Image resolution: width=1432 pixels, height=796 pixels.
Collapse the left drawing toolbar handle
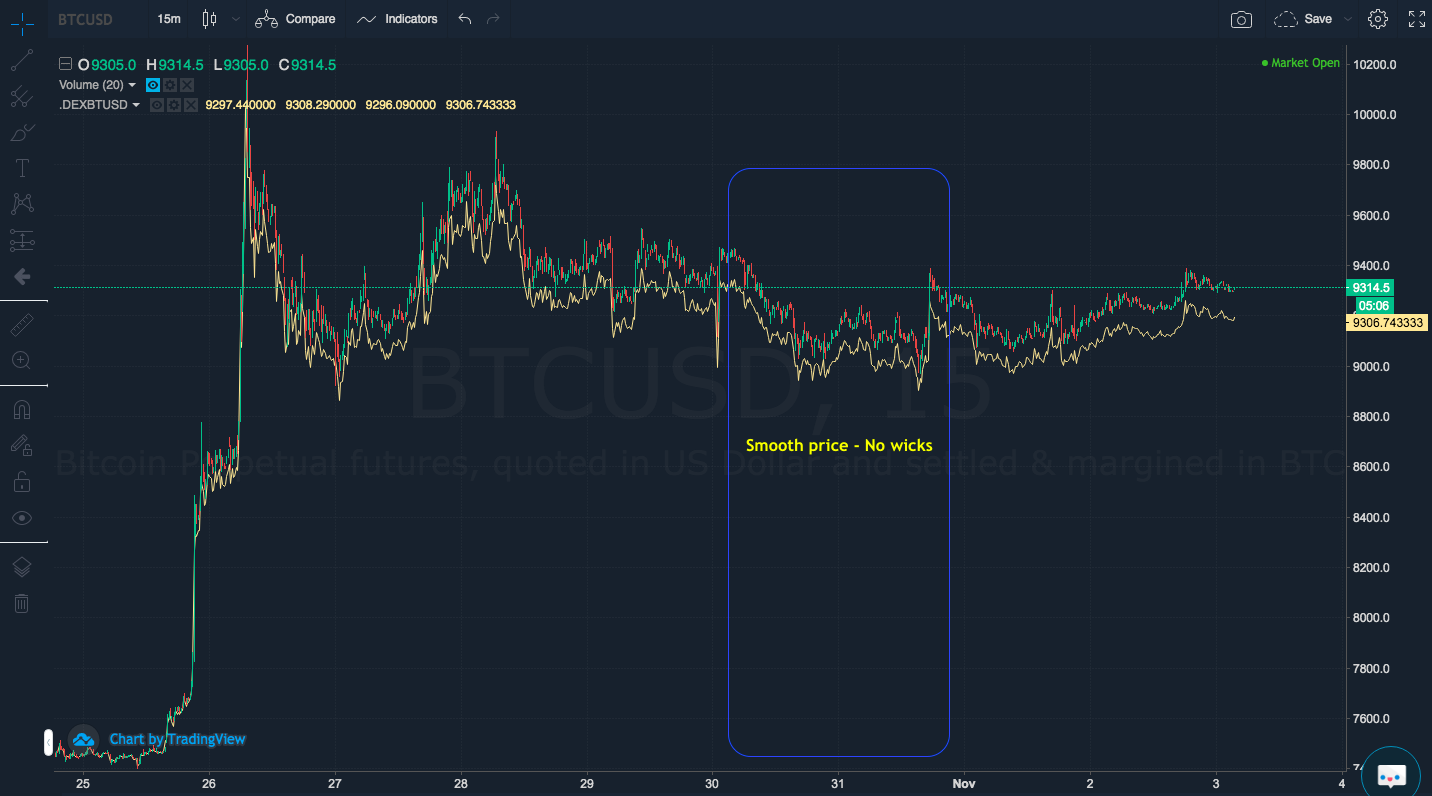click(47, 743)
